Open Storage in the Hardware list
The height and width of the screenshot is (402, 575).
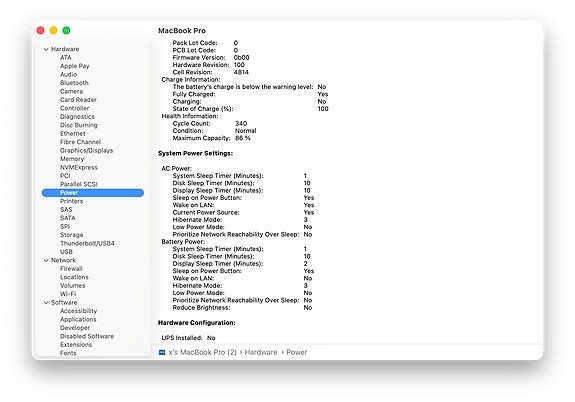[72, 235]
